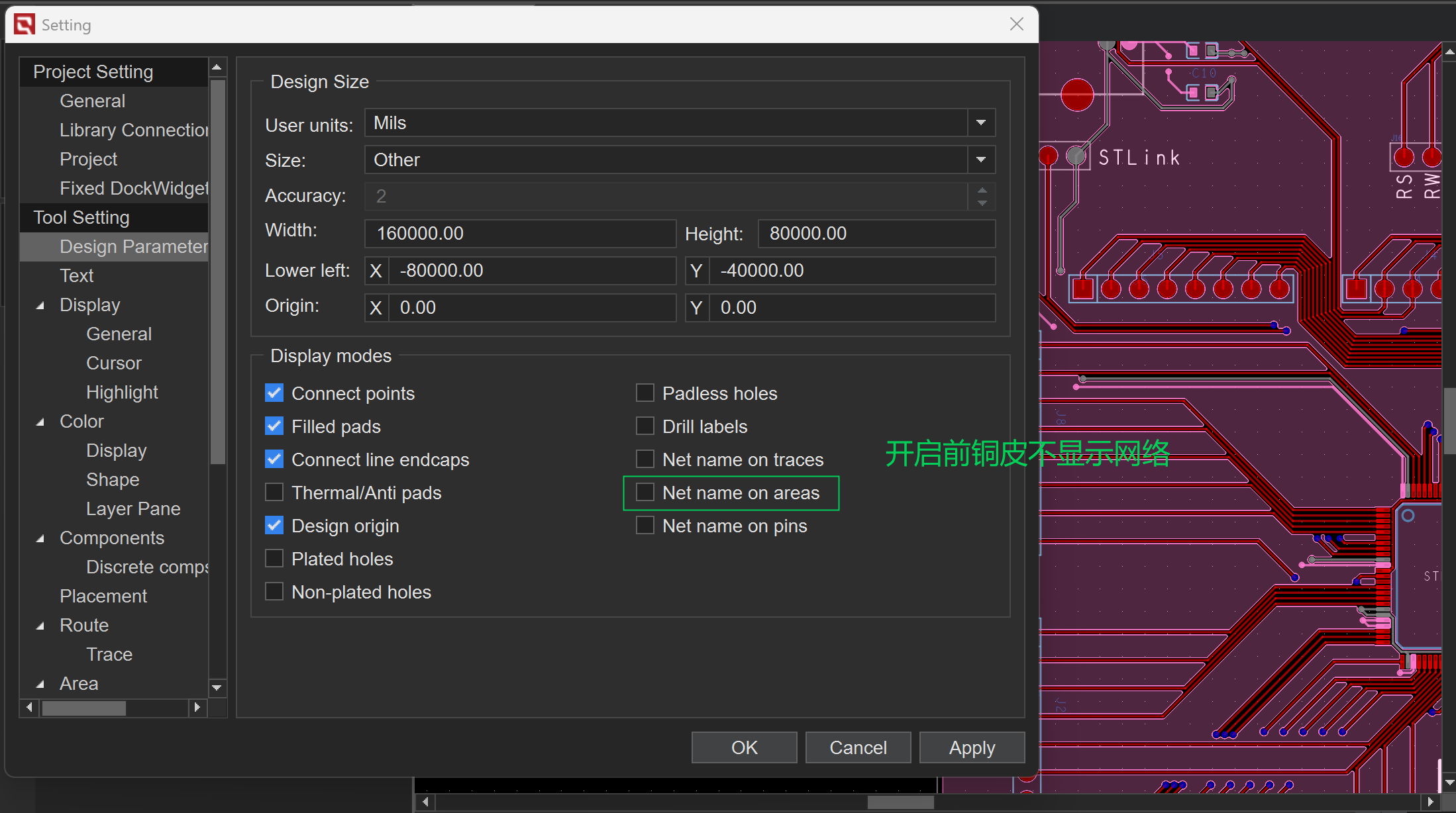Viewport: 1456px width, 813px height.
Task: Click the Apply button
Action: (x=971, y=747)
